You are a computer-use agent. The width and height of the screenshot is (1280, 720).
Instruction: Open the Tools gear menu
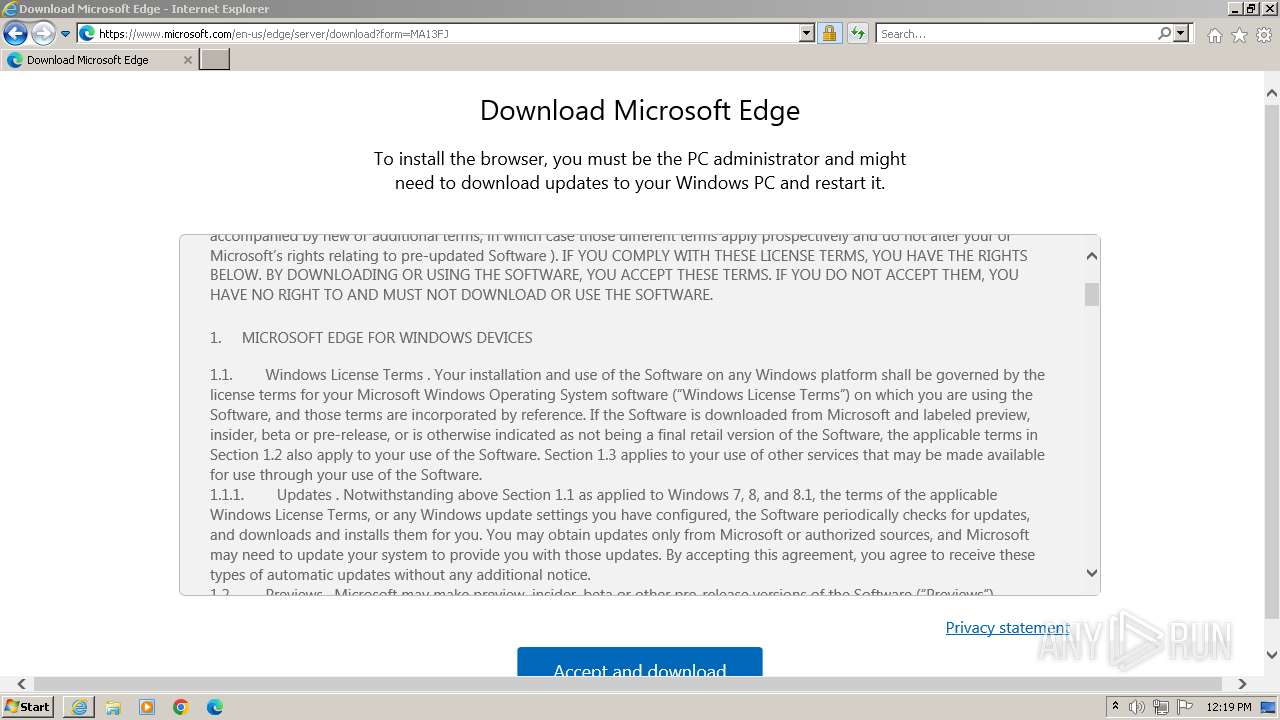point(1264,35)
